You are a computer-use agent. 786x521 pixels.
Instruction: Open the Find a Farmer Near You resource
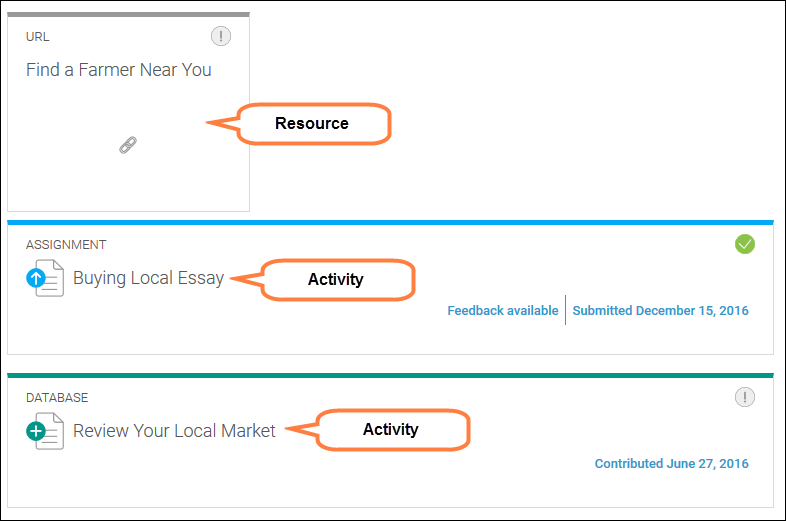pyautogui.click(x=118, y=70)
